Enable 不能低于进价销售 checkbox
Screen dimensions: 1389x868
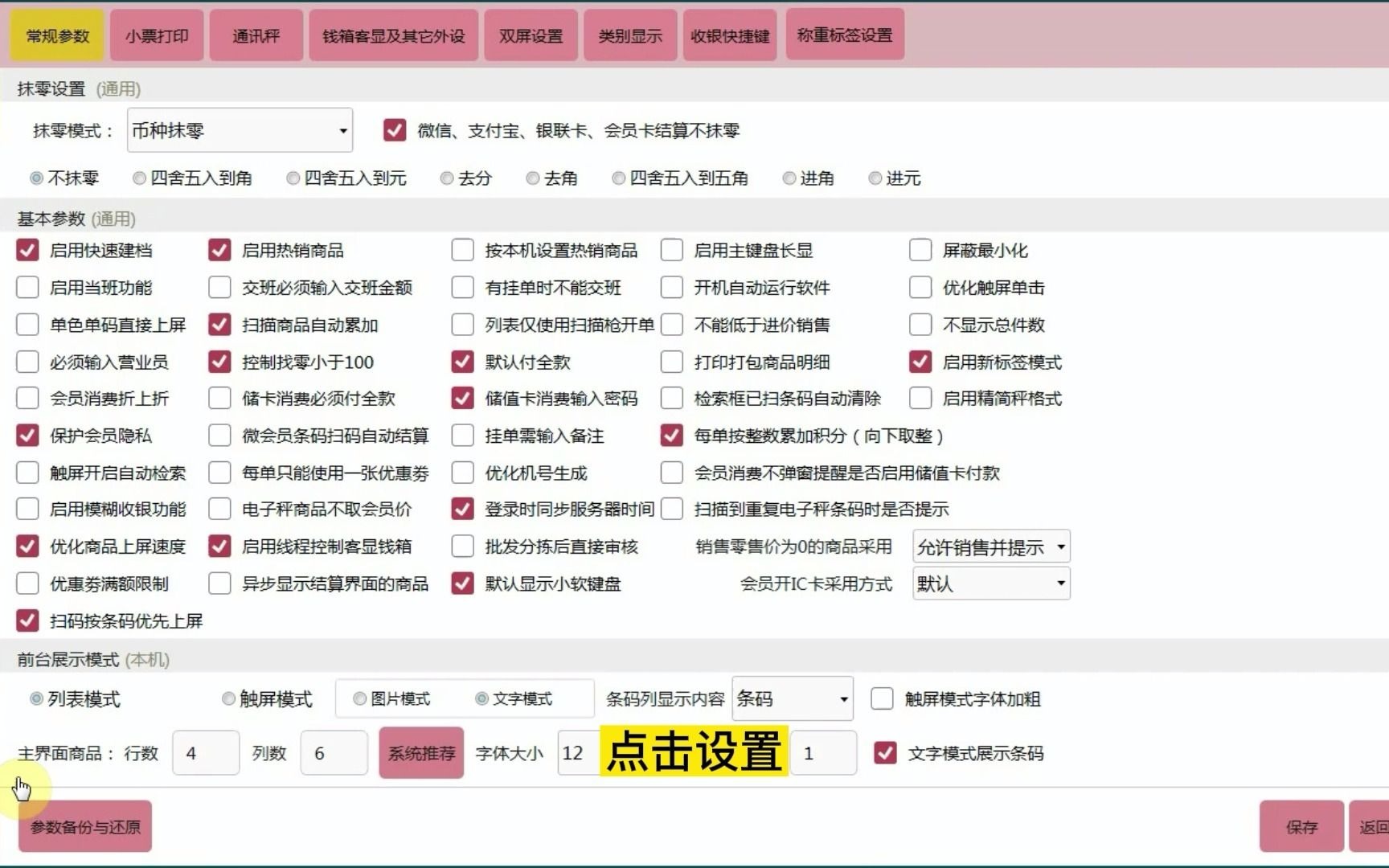671,325
